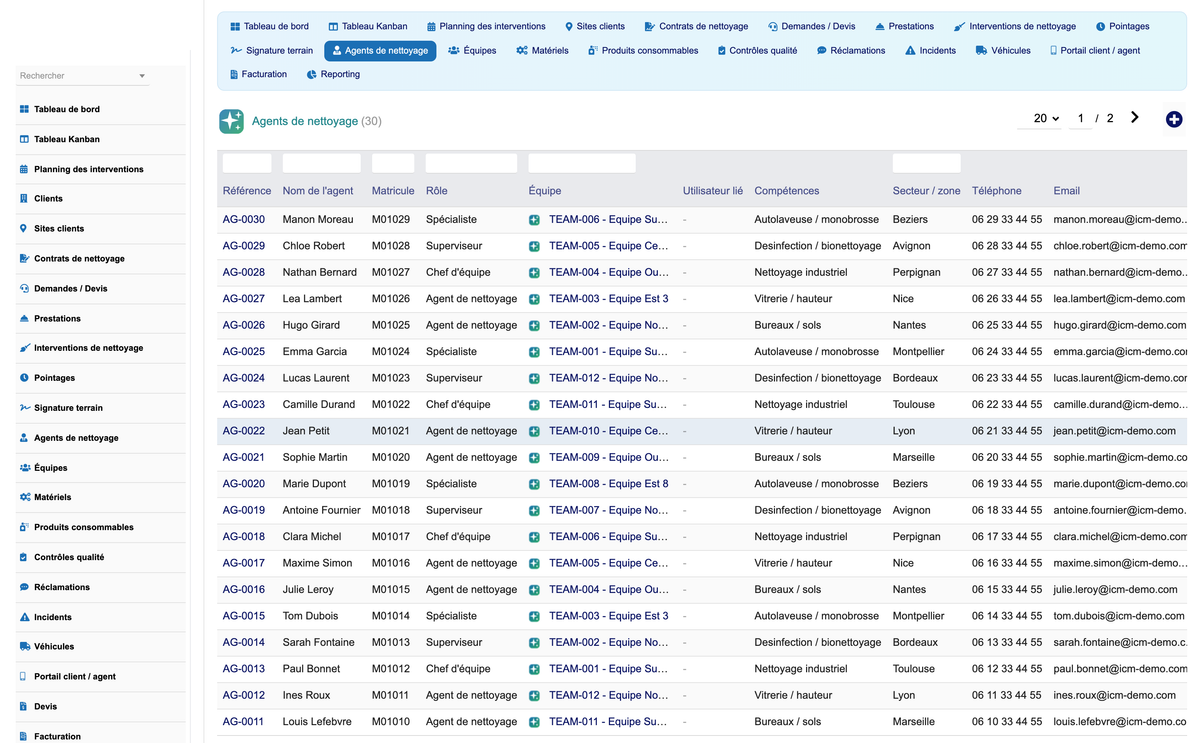Open agent record AG-0011
Viewport: 1200px width, 743px height.
tap(244, 721)
